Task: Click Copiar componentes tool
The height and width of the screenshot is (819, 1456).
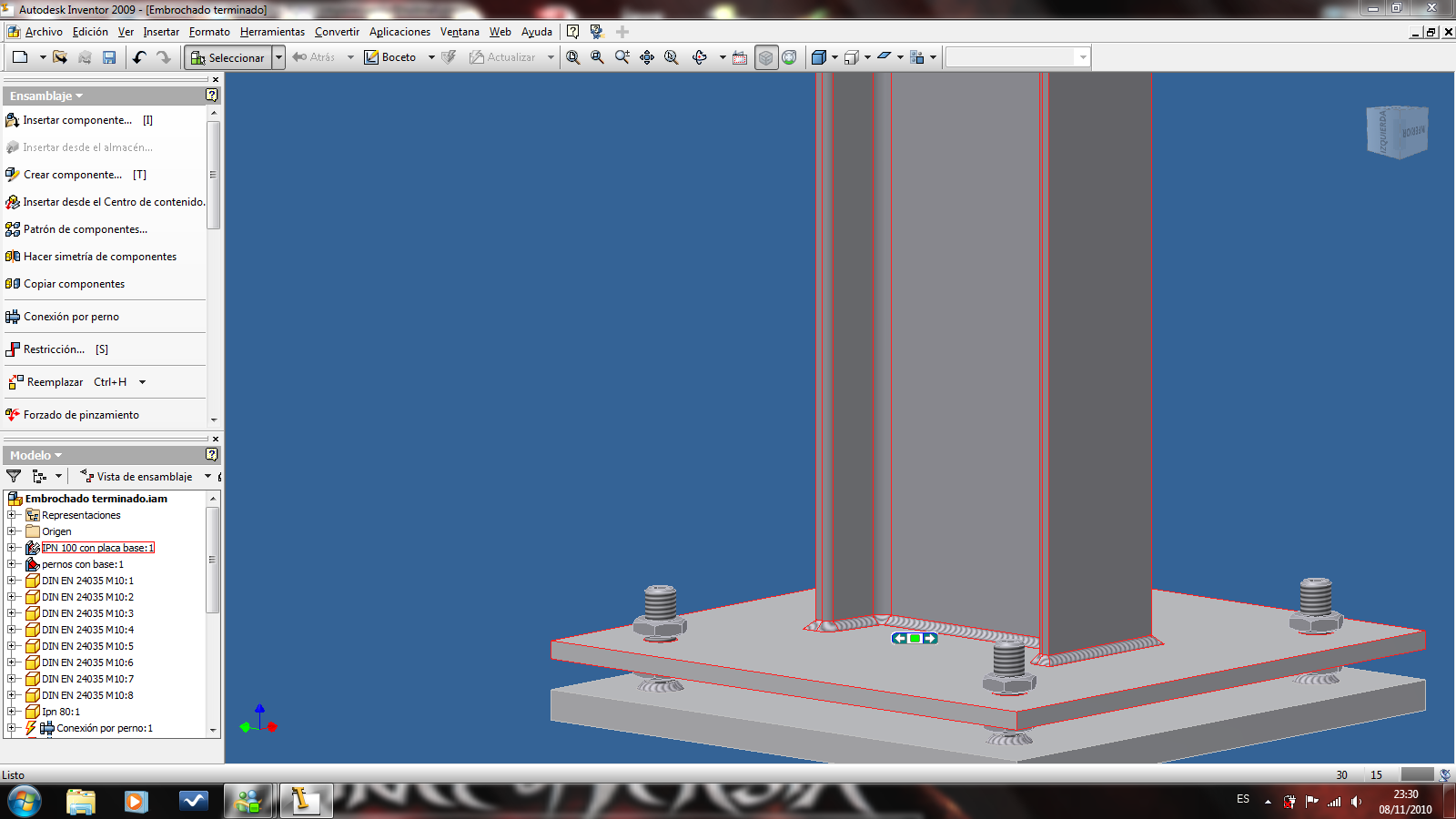Action: pyautogui.click(x=66, y=284)
